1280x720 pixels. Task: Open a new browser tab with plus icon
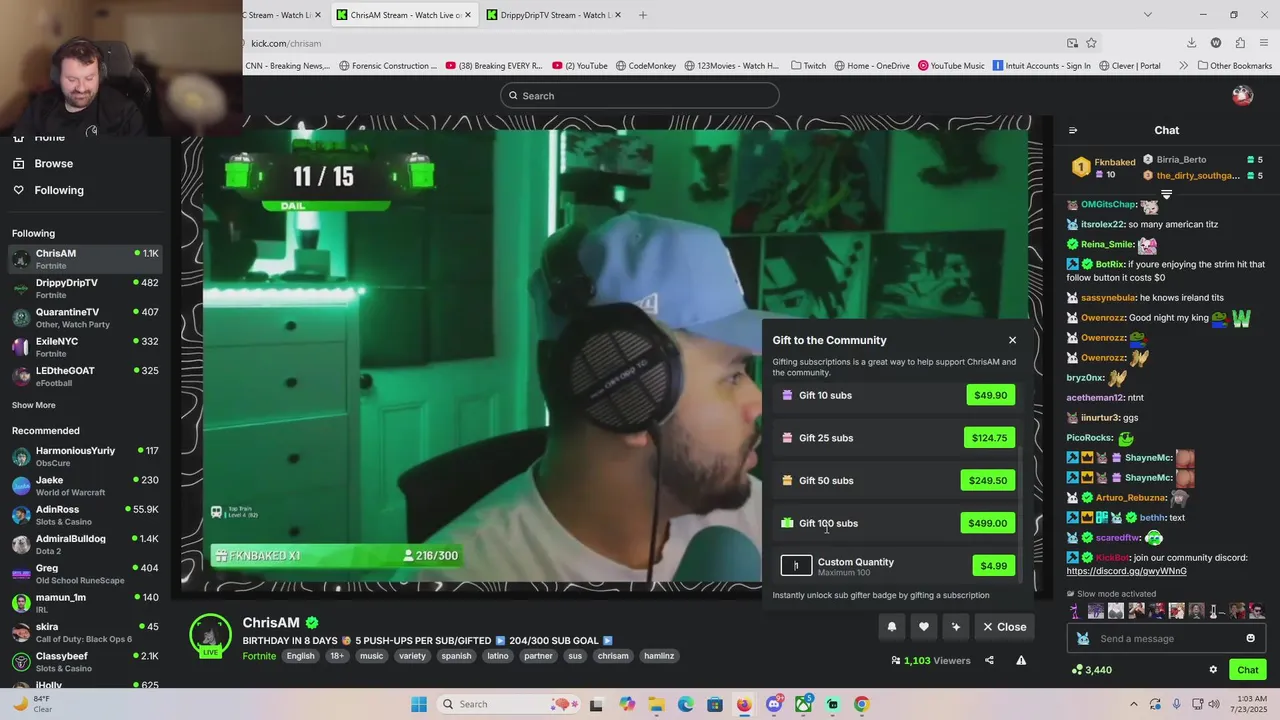(x=643, y=15)
